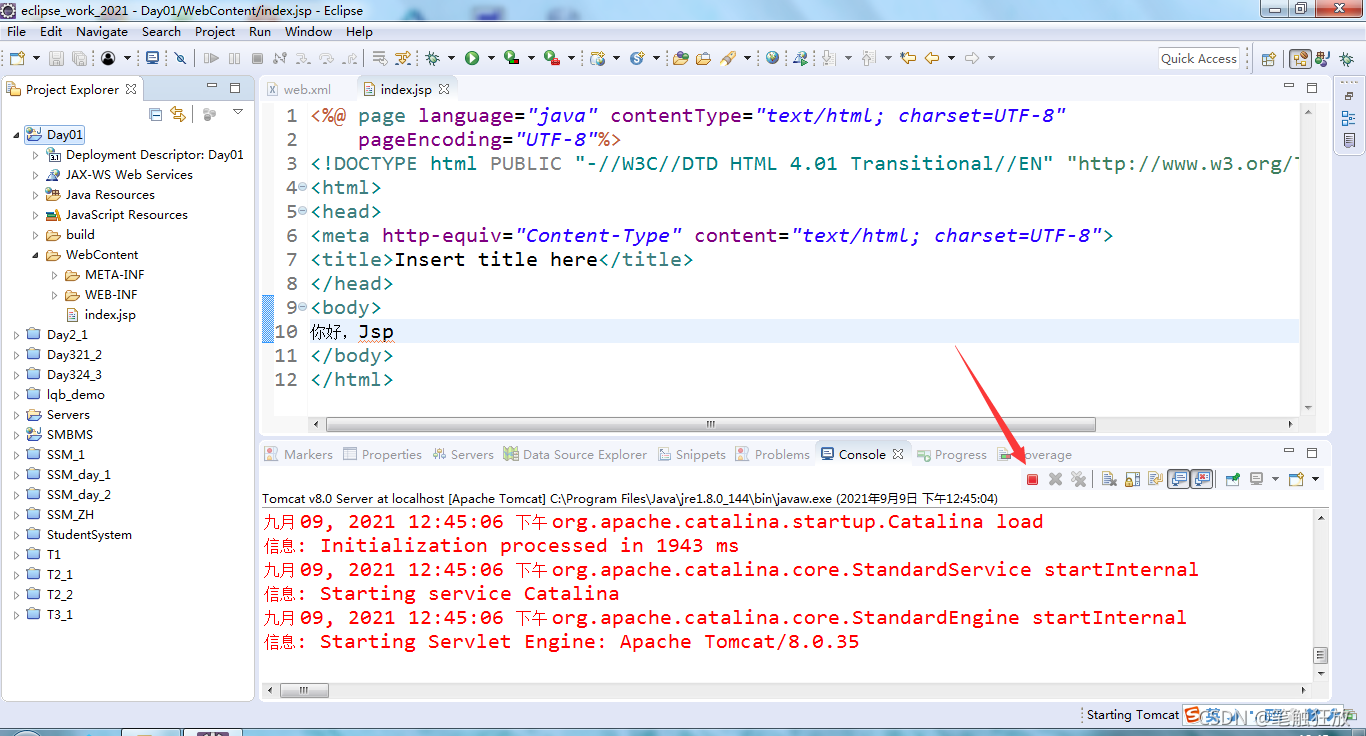Expand the WEB-INF folder

(x=55, y=295)
